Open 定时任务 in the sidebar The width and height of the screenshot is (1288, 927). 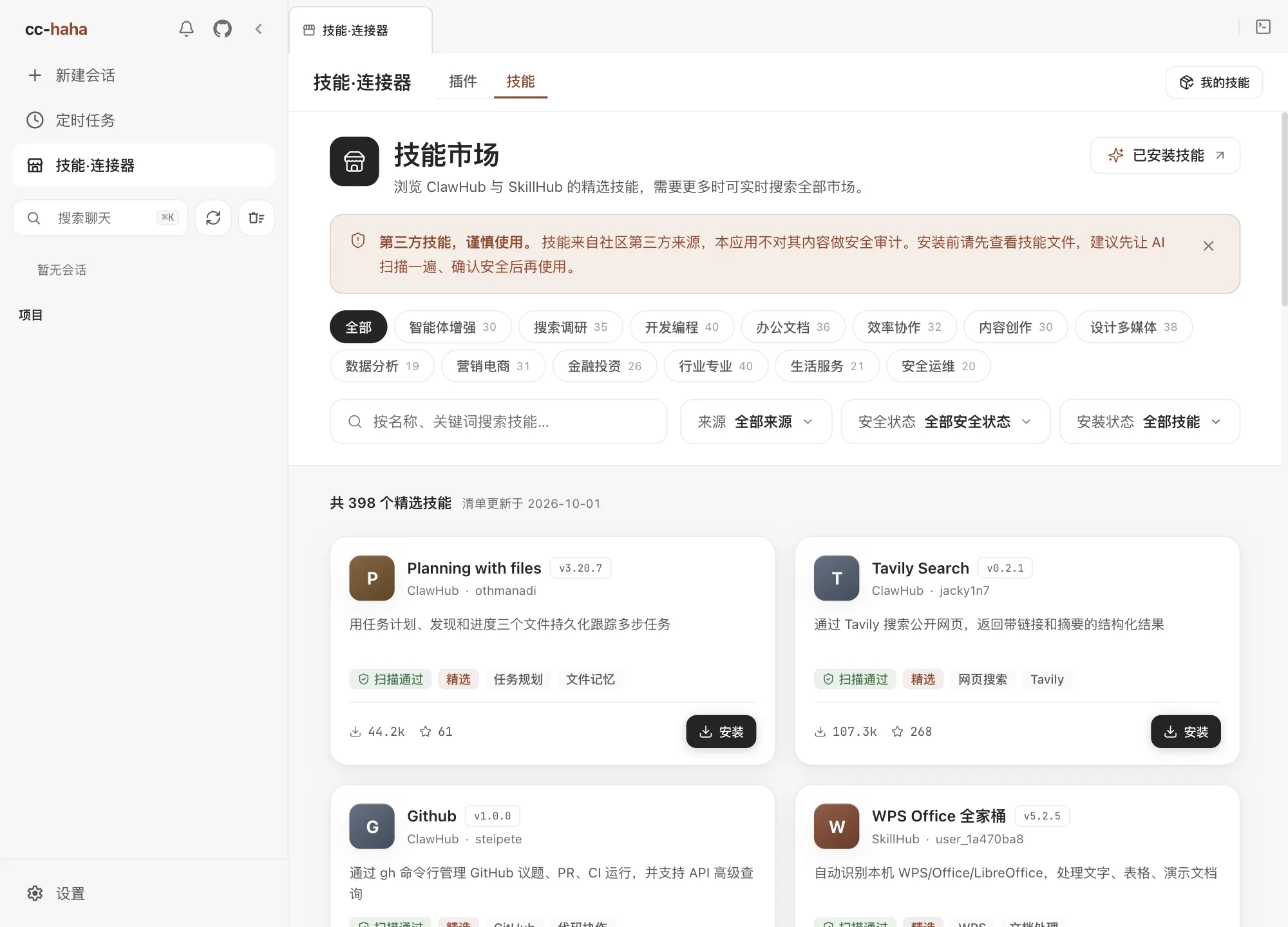click(x=143, y=120)
